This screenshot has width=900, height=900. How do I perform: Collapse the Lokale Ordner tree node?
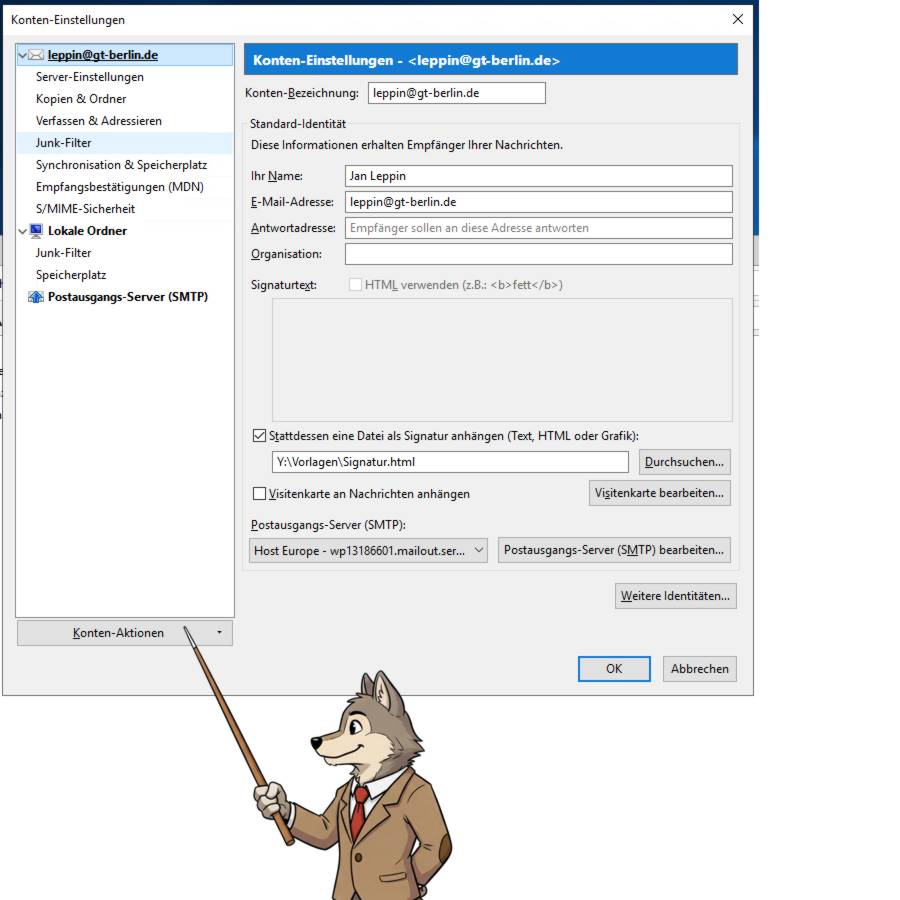[23, 231]
